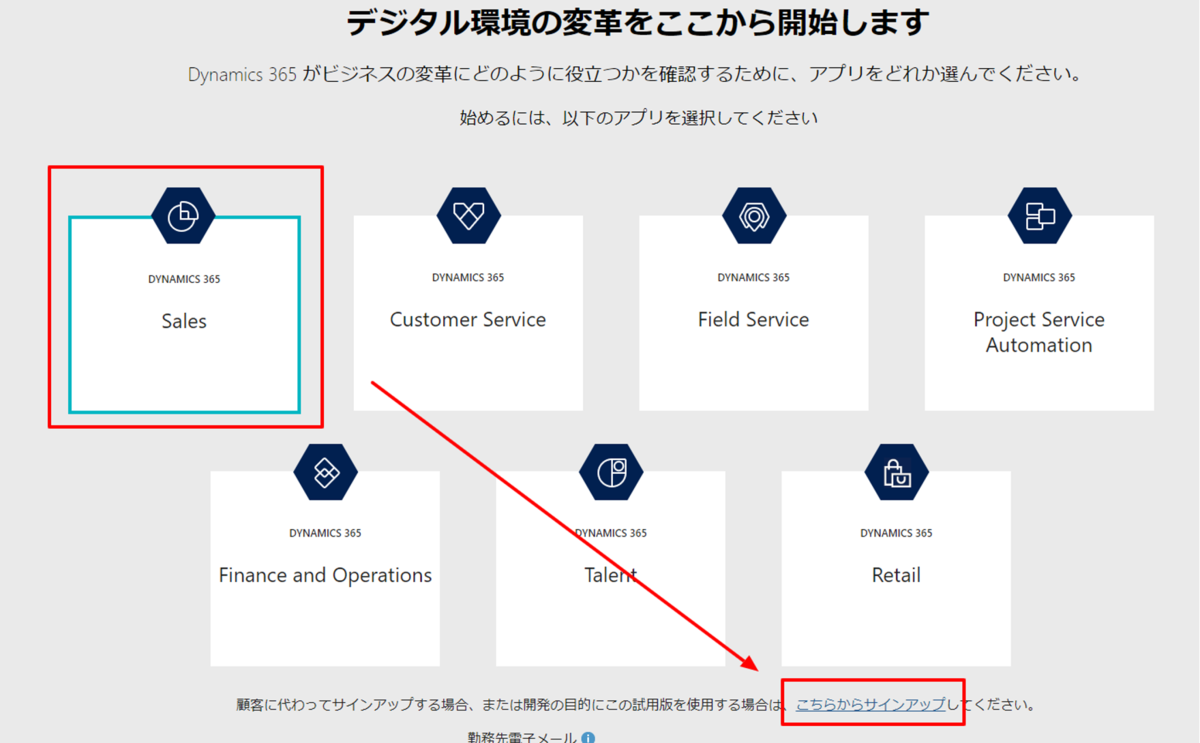
Task: Click the デジタル環境の変革をここから開始します heading
Action: pos(637,22)
